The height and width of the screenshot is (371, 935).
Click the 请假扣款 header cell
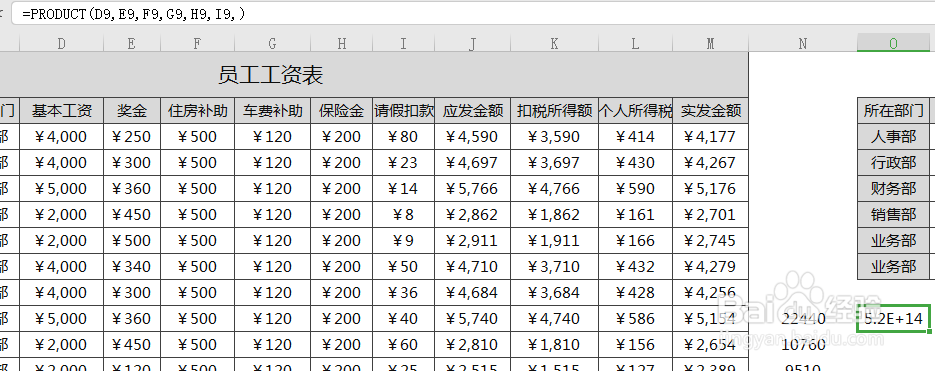pos(404,110)
